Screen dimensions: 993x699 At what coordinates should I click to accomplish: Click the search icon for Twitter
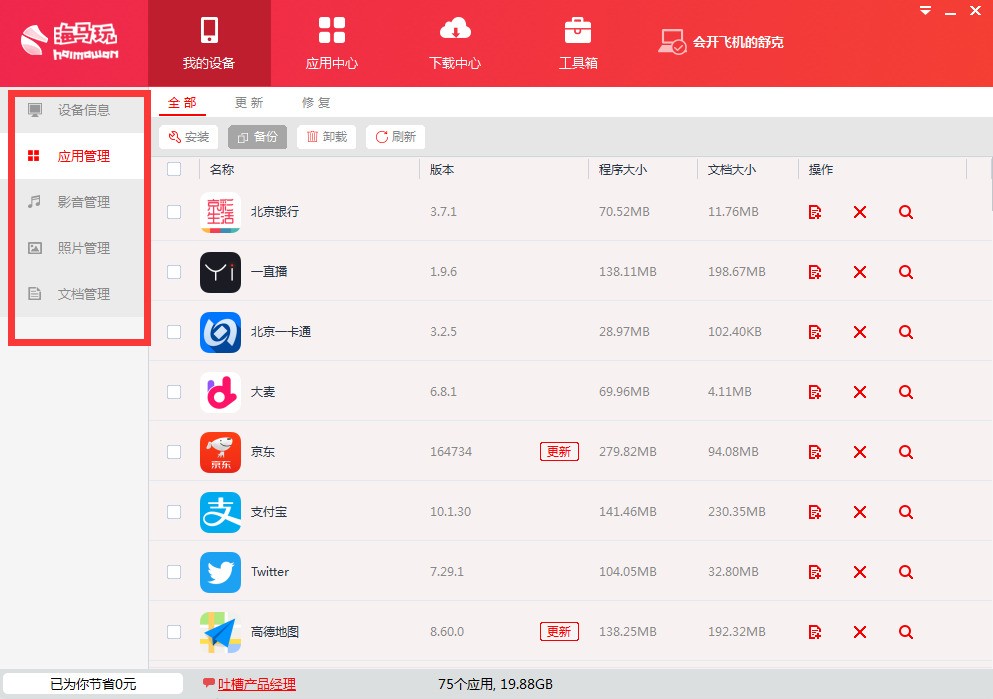tap(906, 572)
